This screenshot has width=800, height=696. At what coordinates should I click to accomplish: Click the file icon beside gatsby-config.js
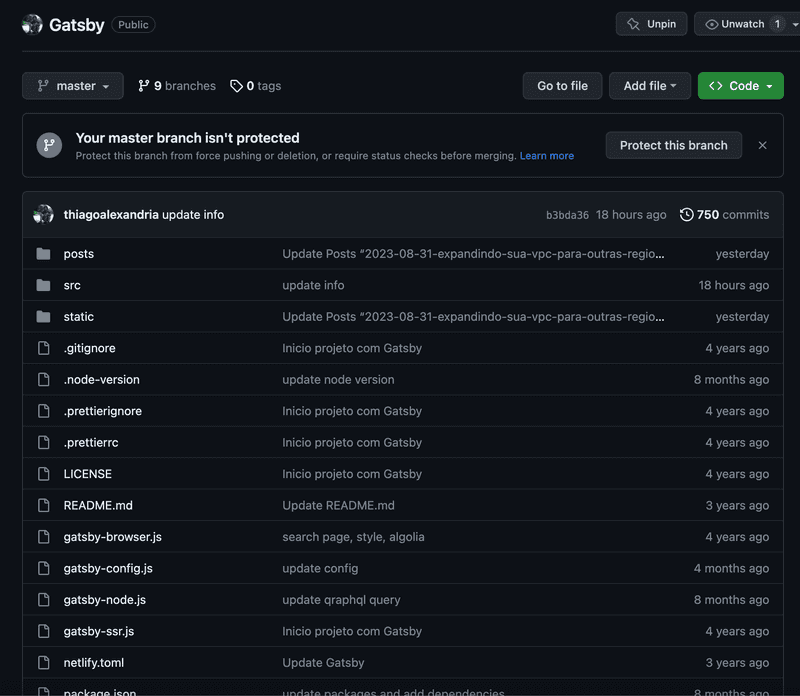pos(44,568)
